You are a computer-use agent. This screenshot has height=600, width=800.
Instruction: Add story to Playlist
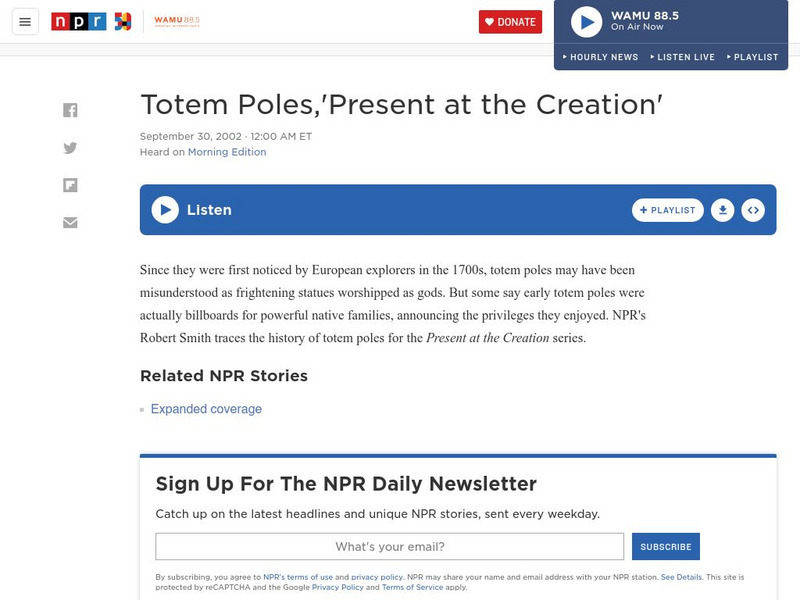[668, 210]
